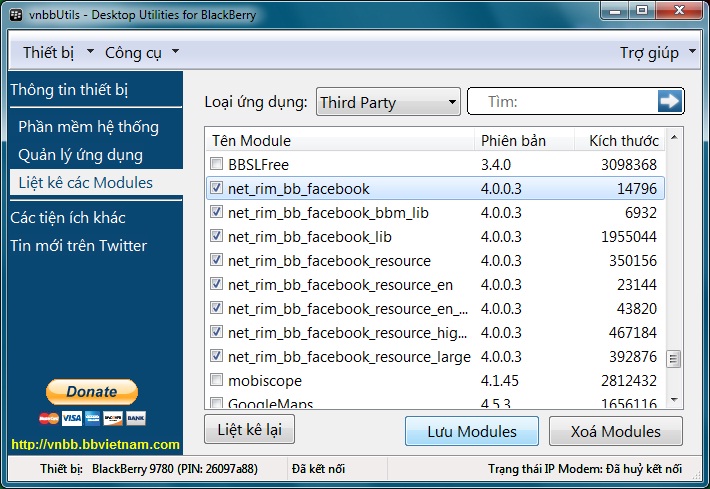This screenshot has height=489, width=710.
Task: Maximize the vnbbUtils window
Action: (641, 10)
